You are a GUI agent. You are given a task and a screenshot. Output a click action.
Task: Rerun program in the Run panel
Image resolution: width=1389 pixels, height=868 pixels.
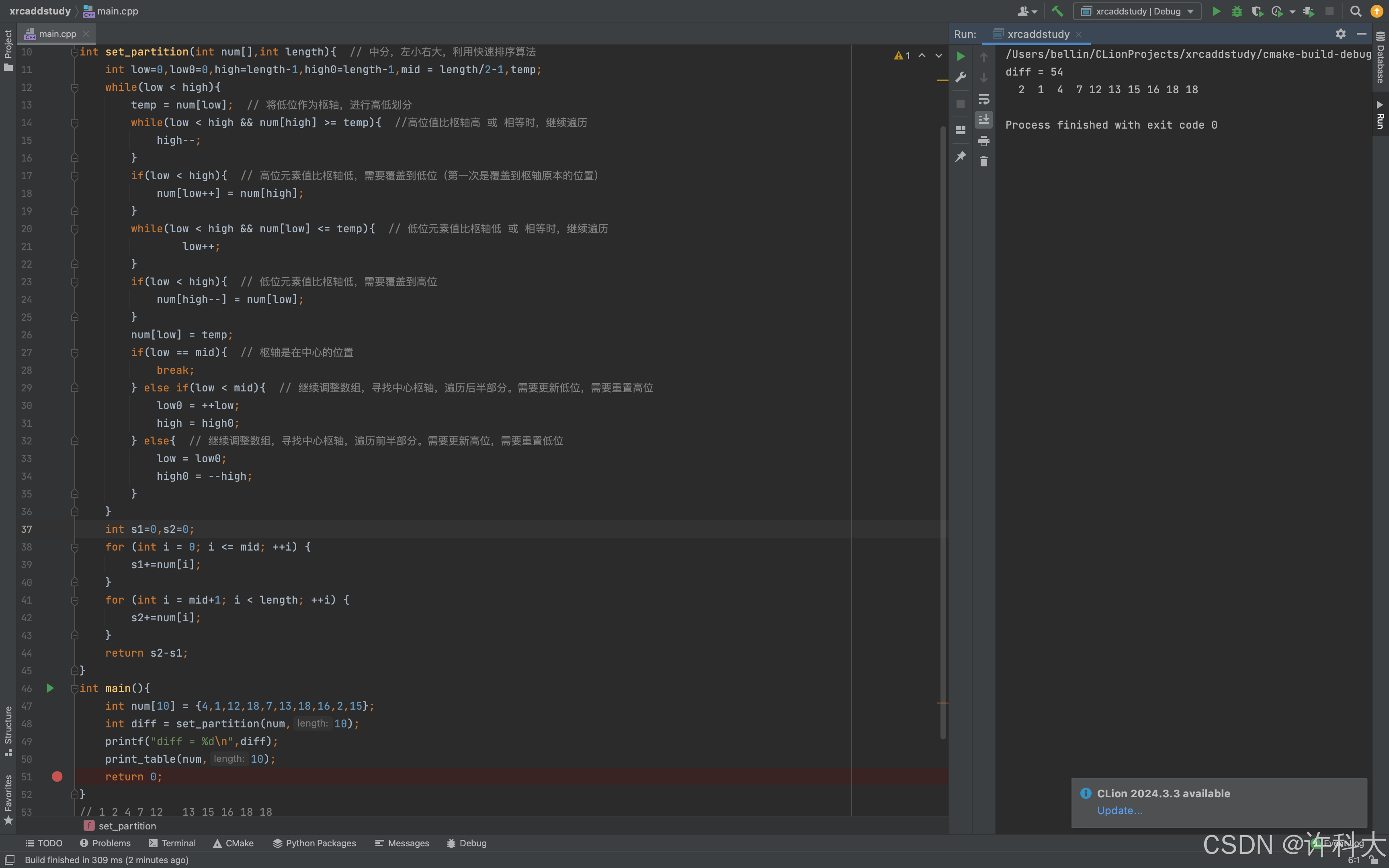click(961, 56)
